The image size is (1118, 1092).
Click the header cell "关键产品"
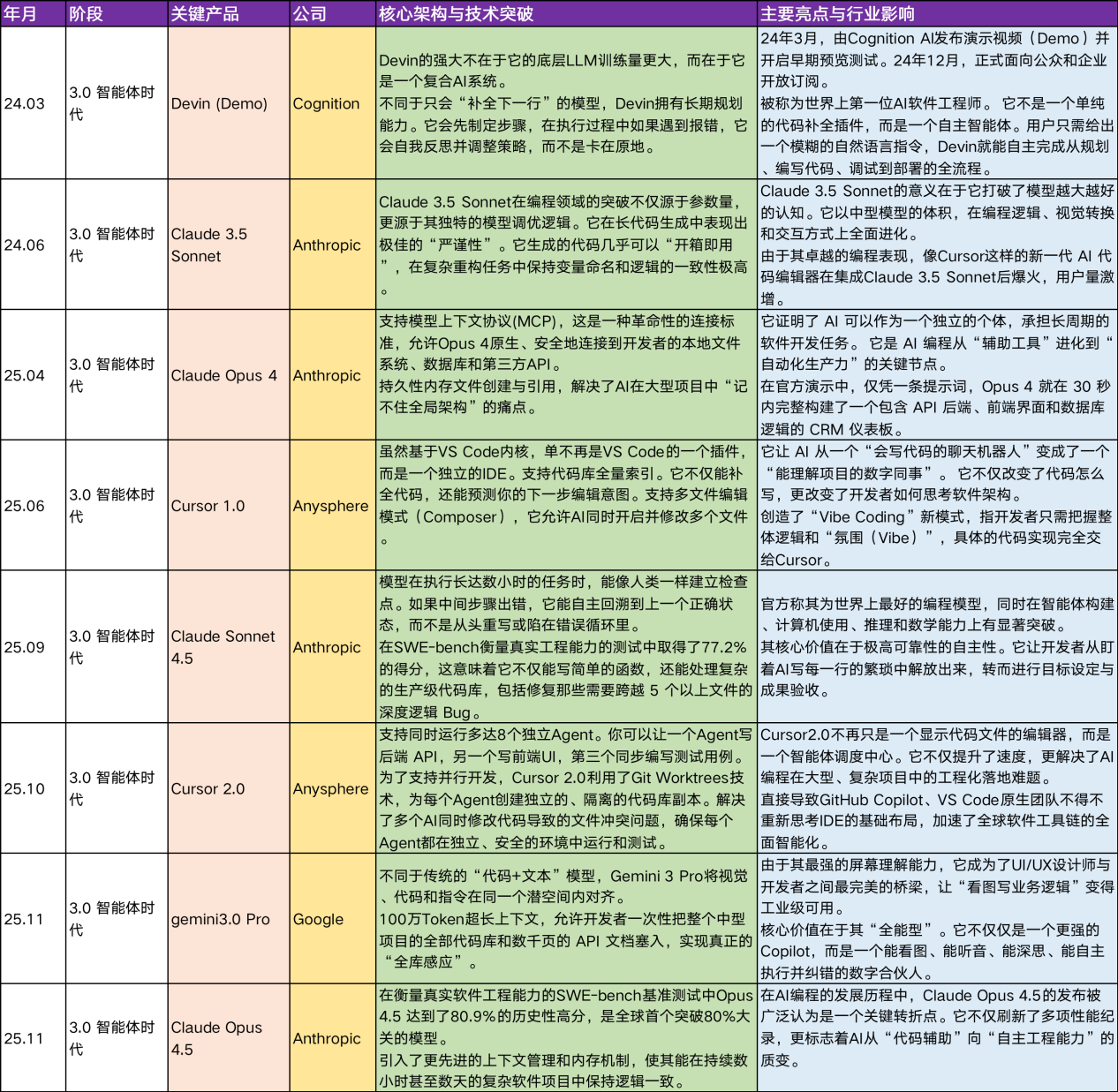point(229,14)
